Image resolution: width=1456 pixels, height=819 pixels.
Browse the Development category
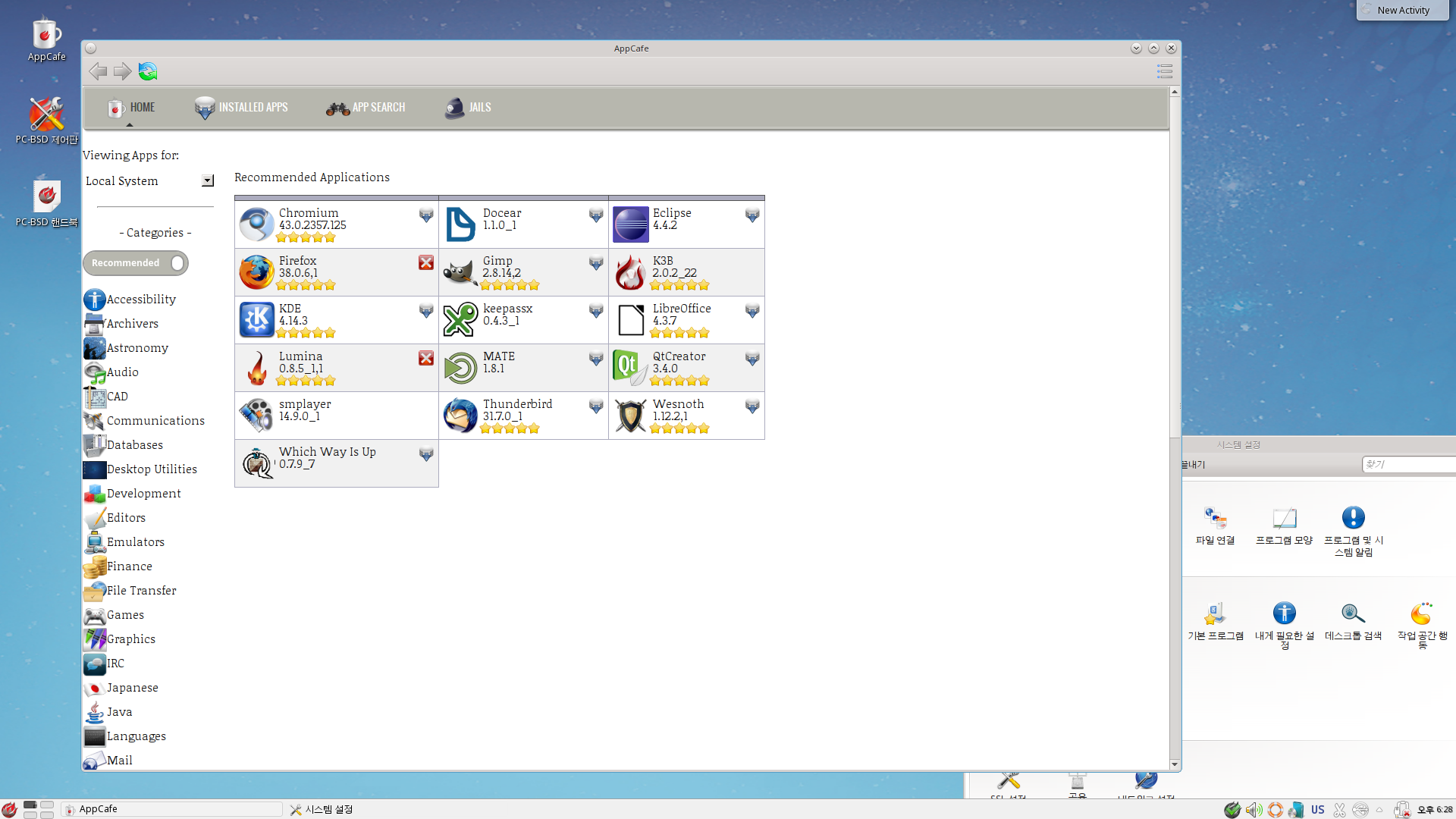(132, 494)
